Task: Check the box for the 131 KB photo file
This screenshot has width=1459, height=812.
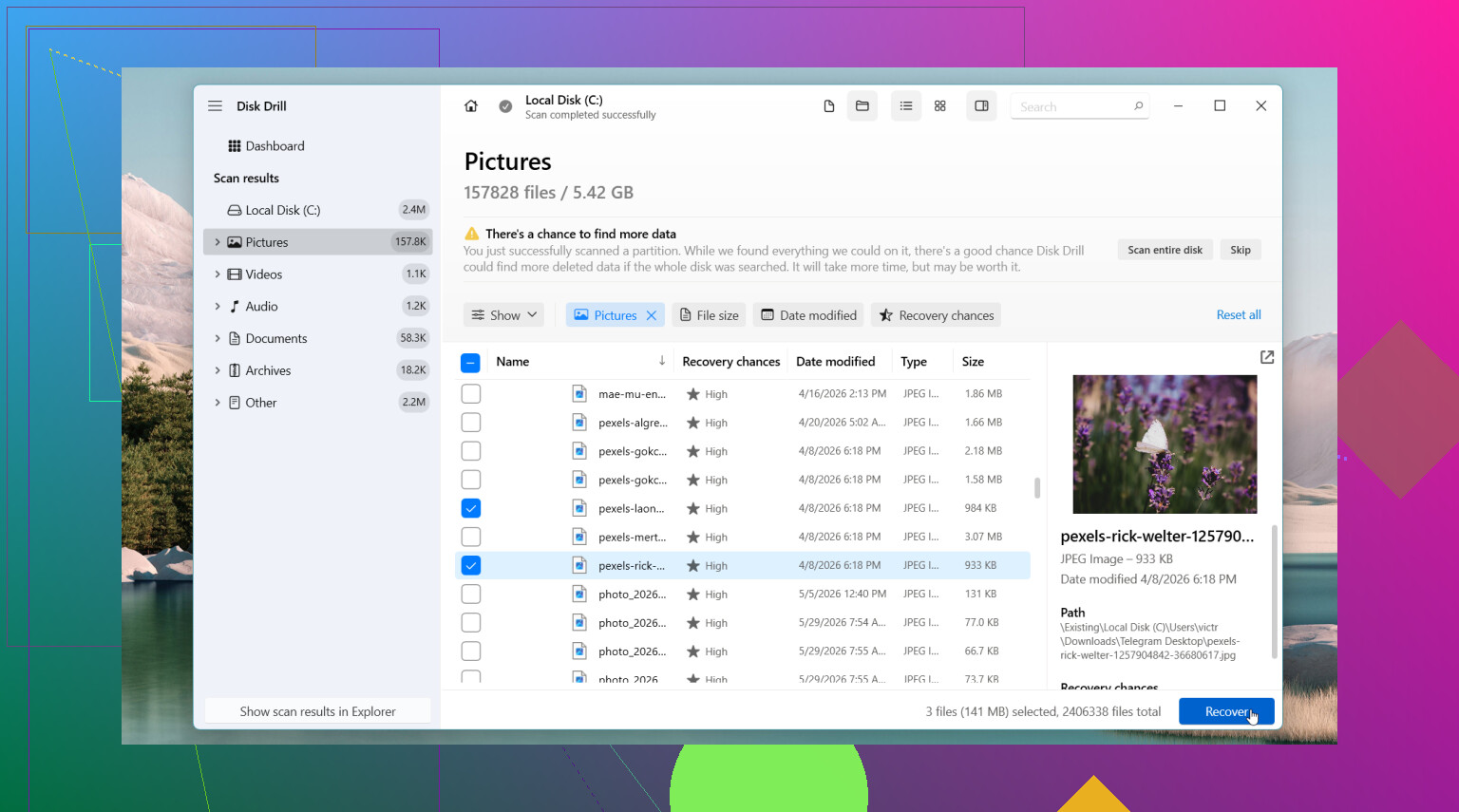Action: 470,594
